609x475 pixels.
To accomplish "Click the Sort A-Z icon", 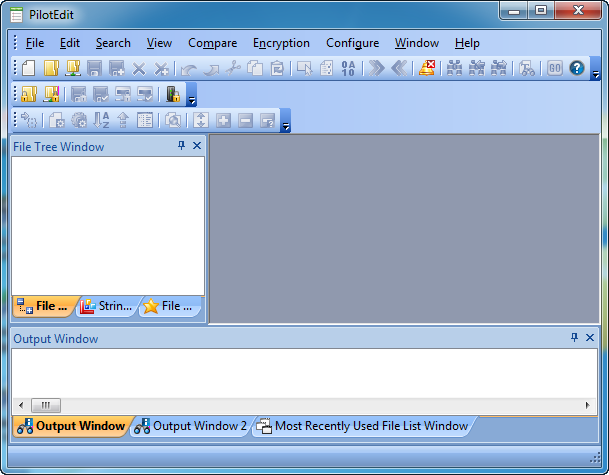I will coord(101,120).
